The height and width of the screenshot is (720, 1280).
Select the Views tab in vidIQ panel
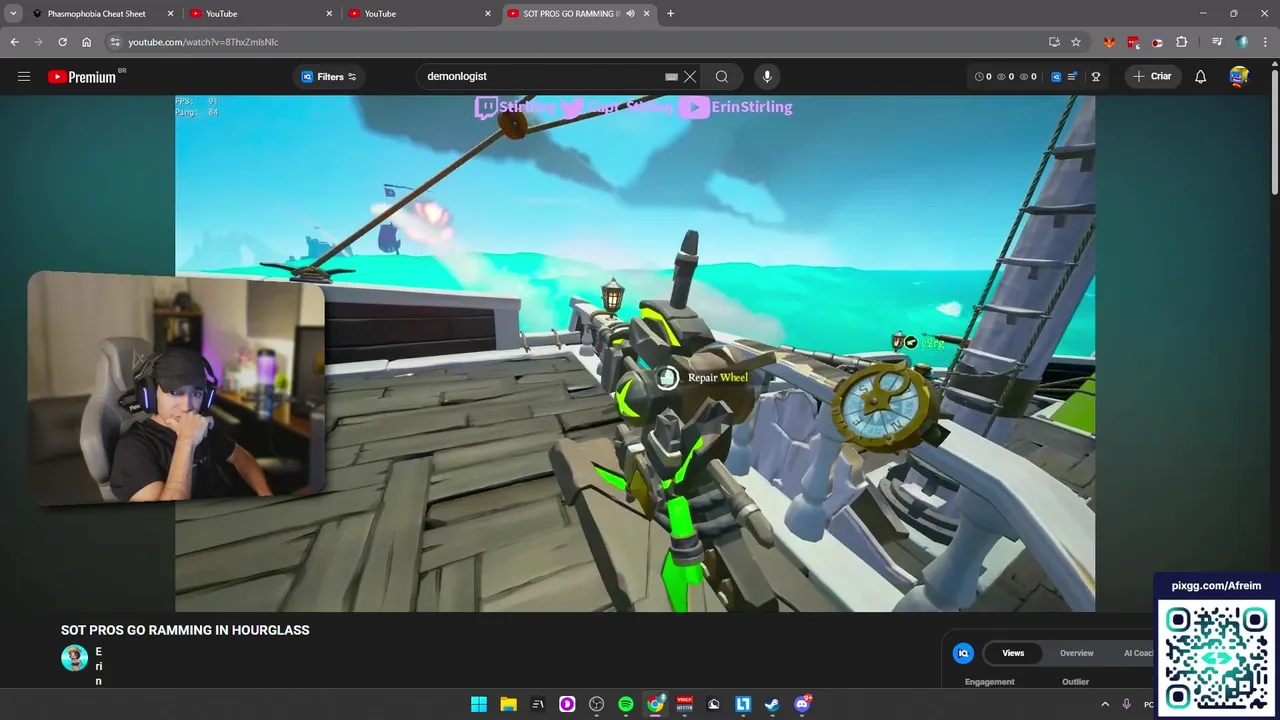click(1013, 653)
